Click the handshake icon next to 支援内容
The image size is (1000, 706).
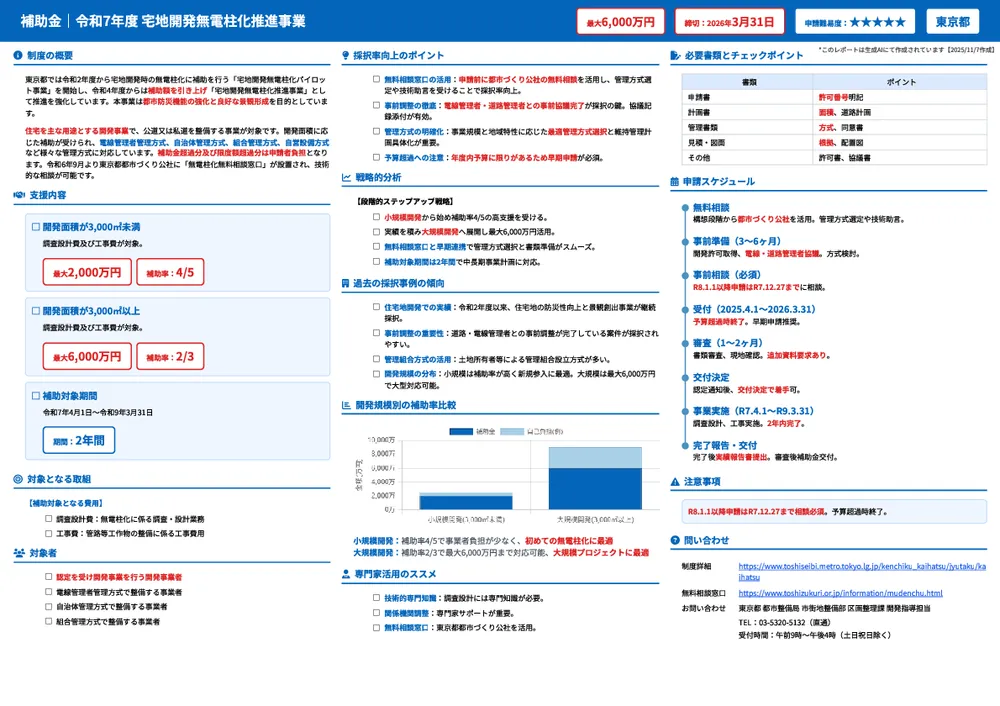point(19,194)
